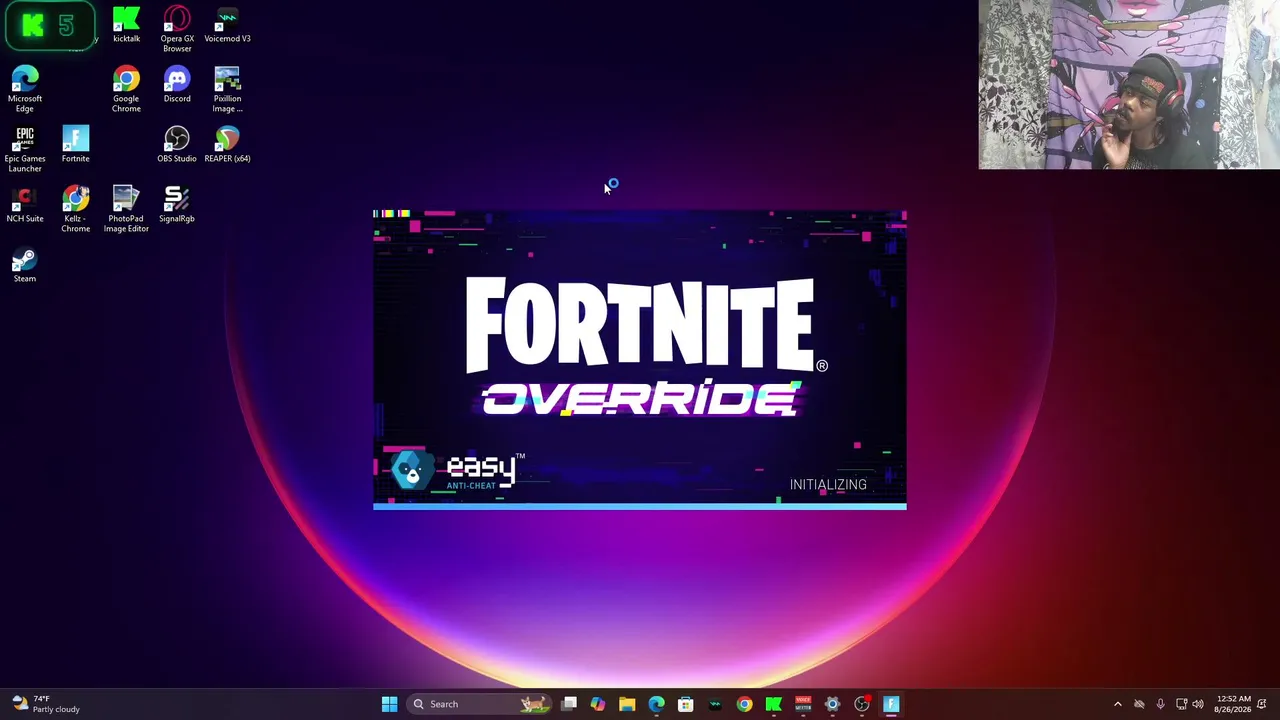The width and height of the screenshot is (1280, 720).
Task: Select the REAPER (x64) desktop icon
Action: (227, 145)
